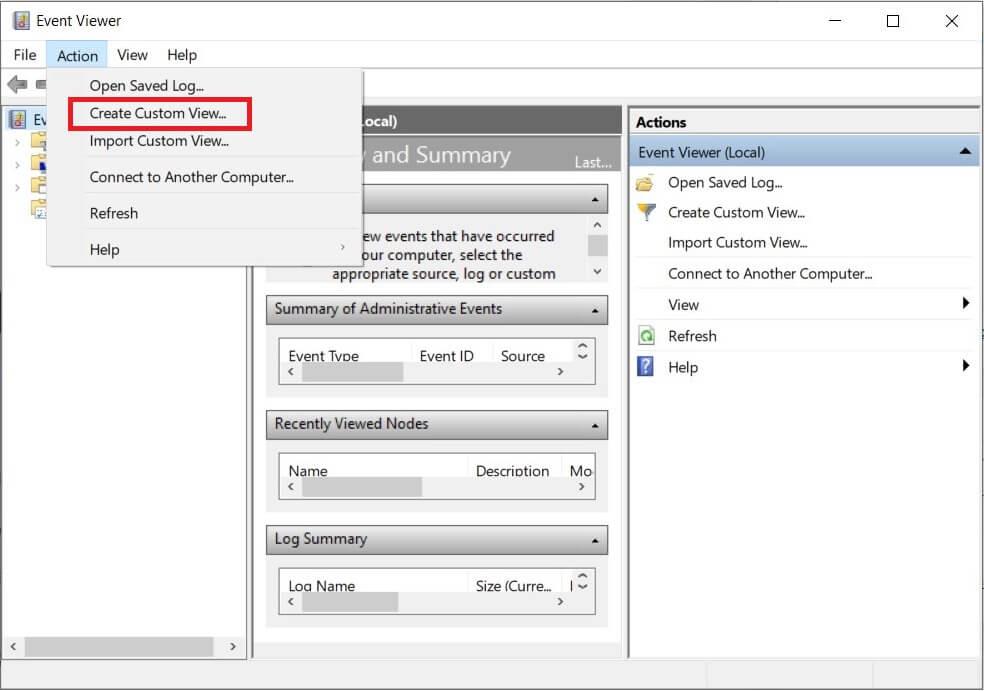Click left arrow of tree pane scrollbar
The image size is (984, 691).
(x=13, y=646)
